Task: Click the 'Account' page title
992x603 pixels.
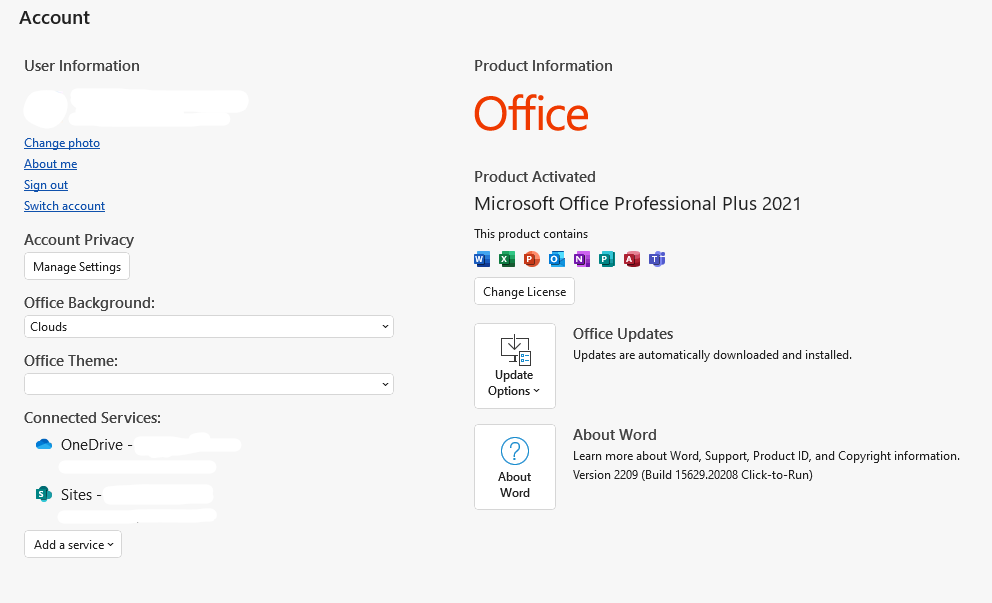Action: [x=54, y=18]
